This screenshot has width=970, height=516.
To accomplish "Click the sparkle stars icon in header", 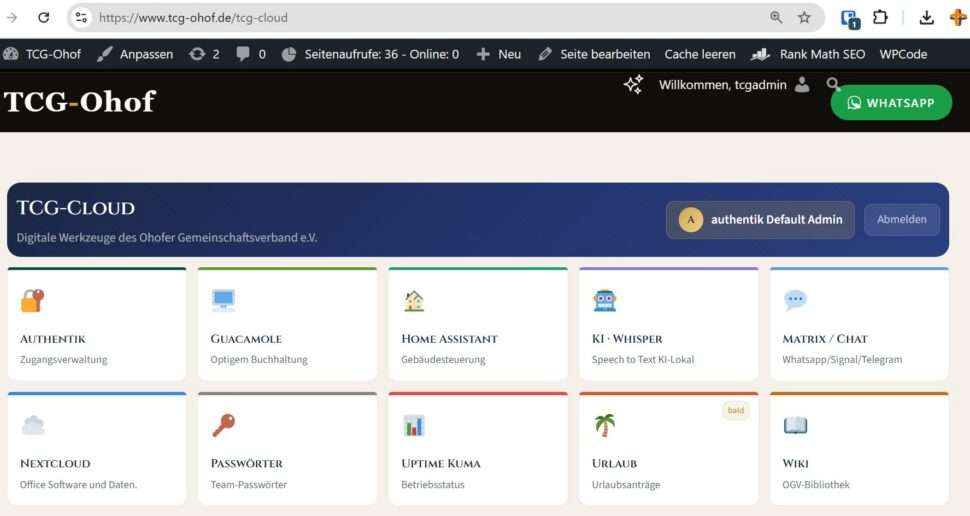I will 633,85.
